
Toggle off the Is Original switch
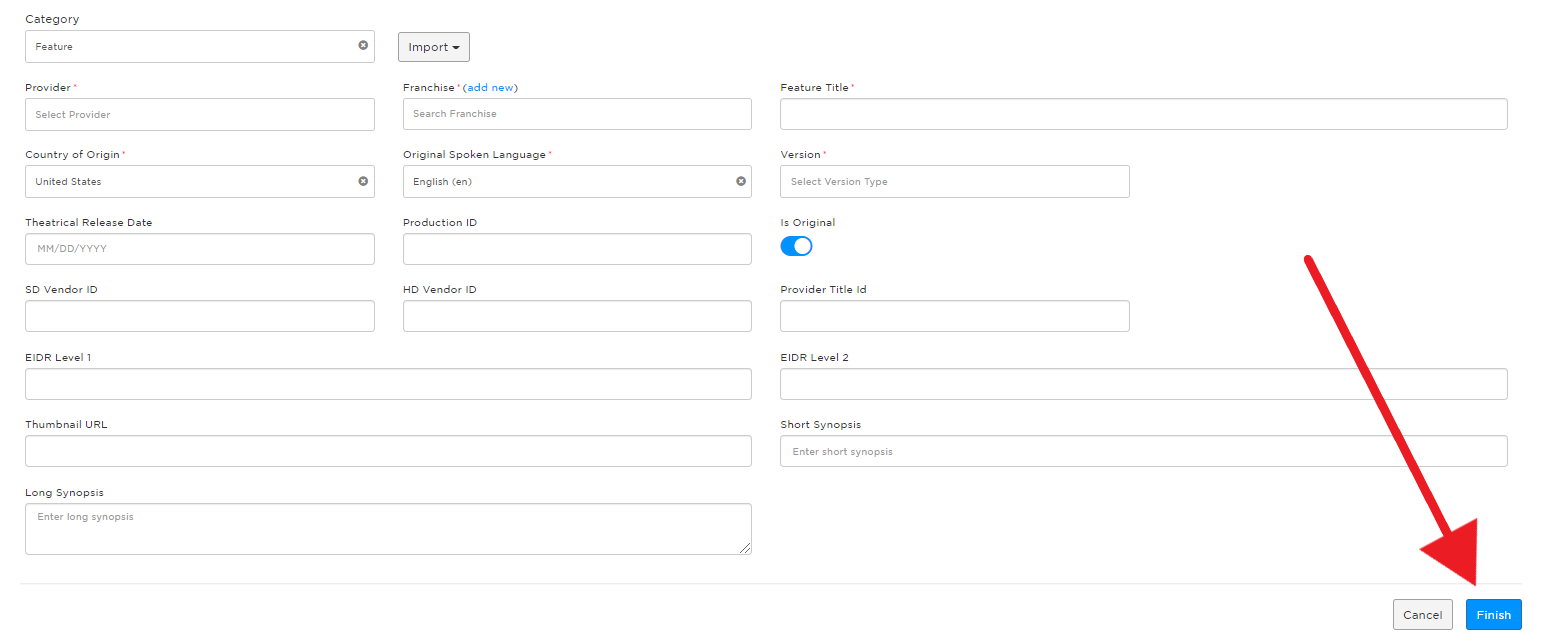pos(796,245)
